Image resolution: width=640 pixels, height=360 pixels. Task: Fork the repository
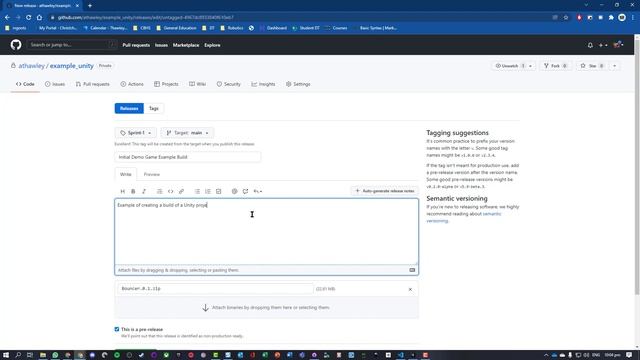click(x=556, y=66)
